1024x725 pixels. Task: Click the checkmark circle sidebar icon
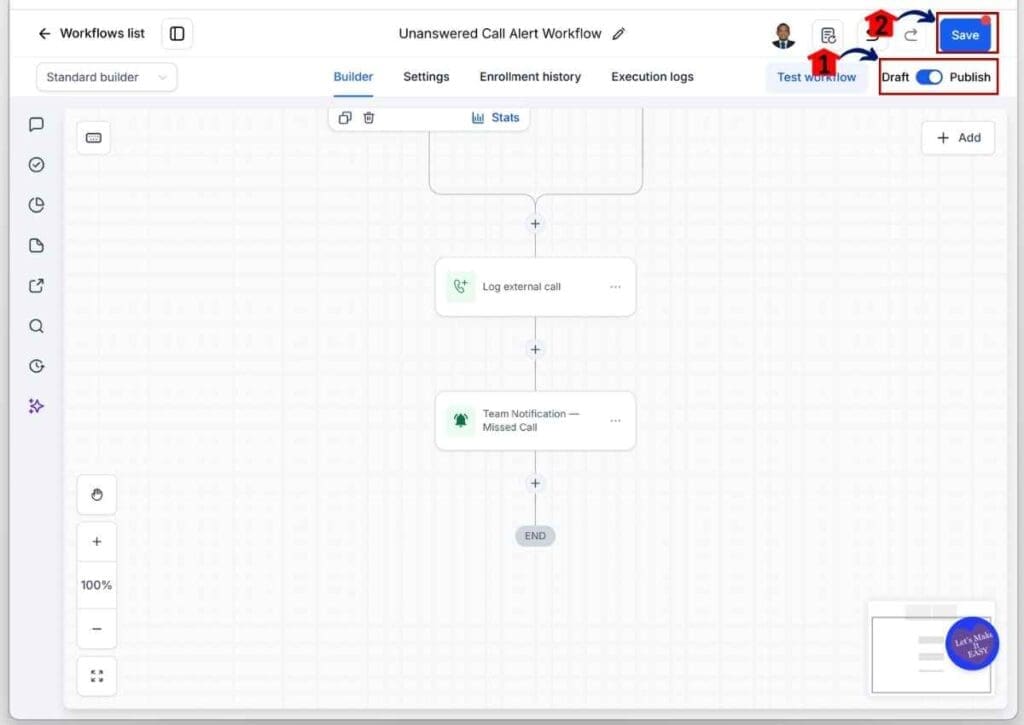(x=37, y=165)
